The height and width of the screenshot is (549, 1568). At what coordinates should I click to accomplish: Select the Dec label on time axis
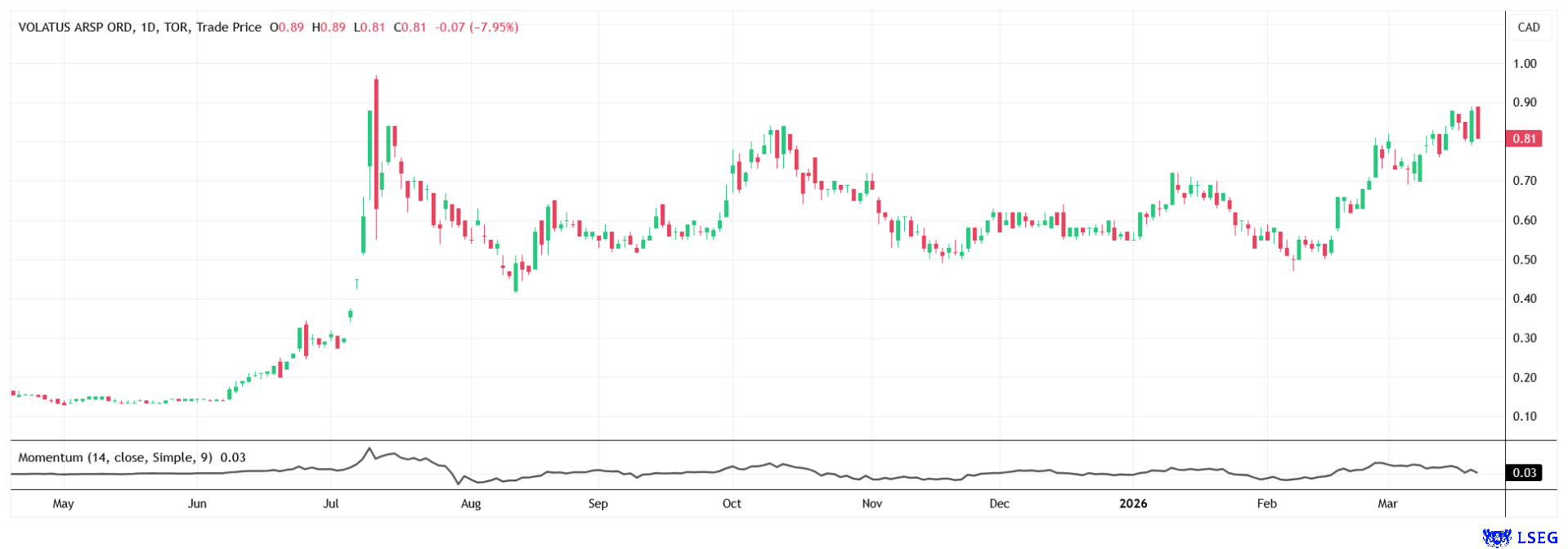[x=999, y=503]
